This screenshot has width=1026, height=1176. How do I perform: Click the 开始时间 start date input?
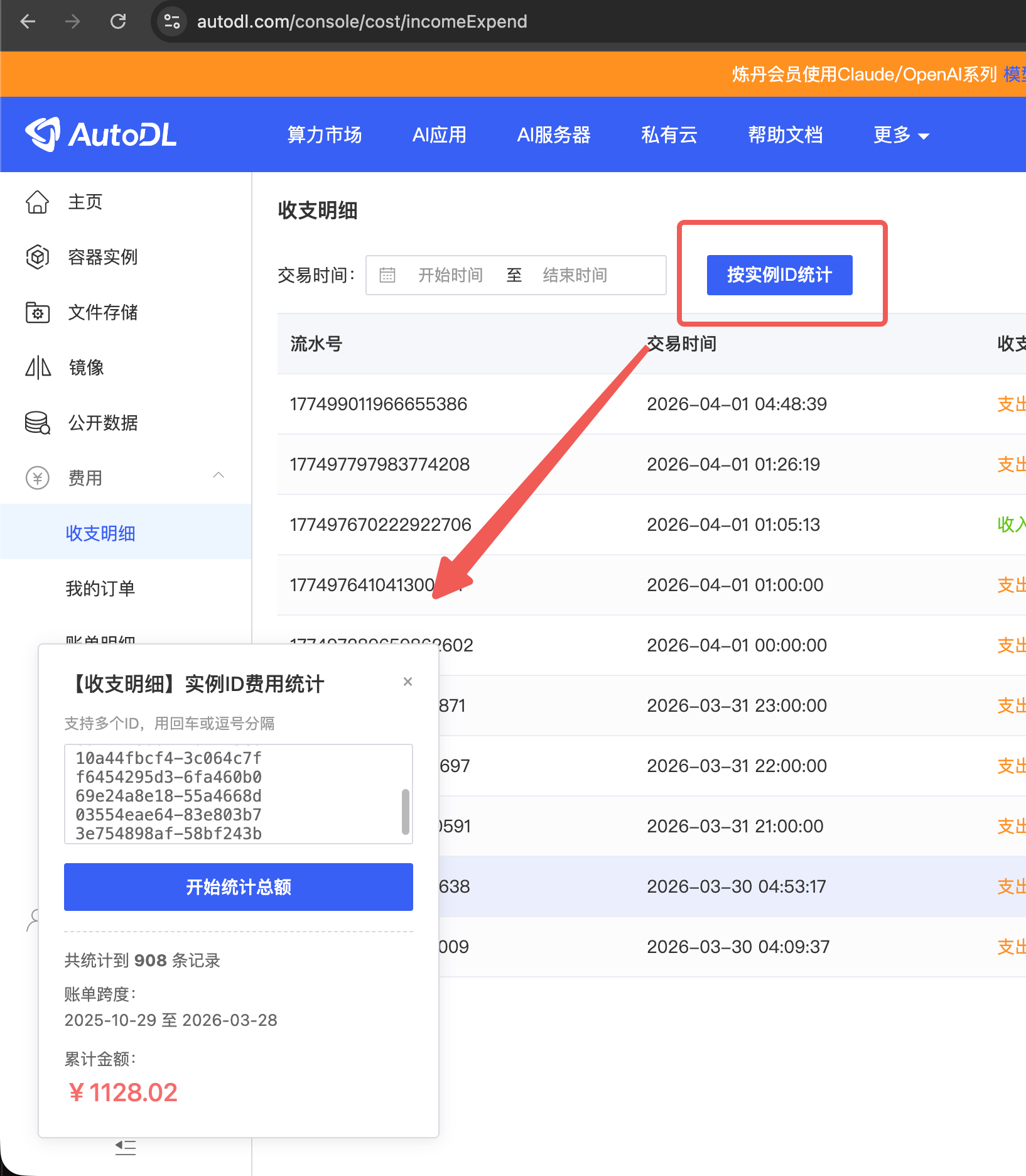pos(450,275)
